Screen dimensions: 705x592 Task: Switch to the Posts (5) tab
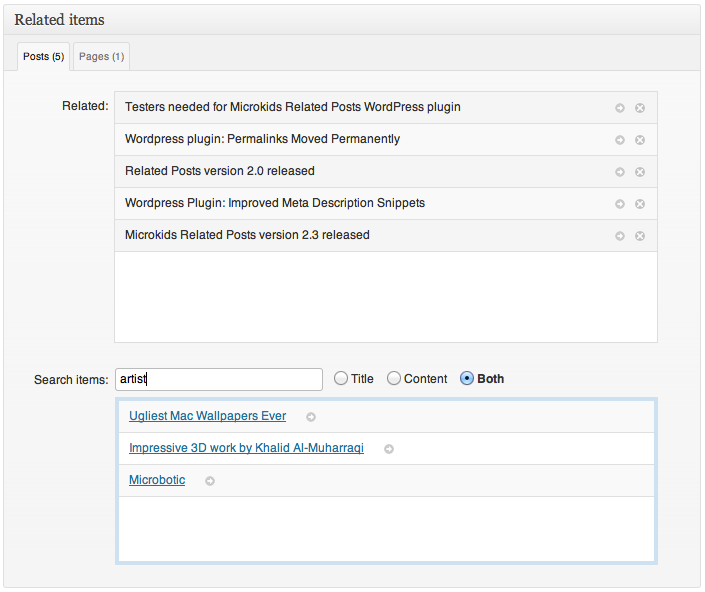tap(44, 57)
